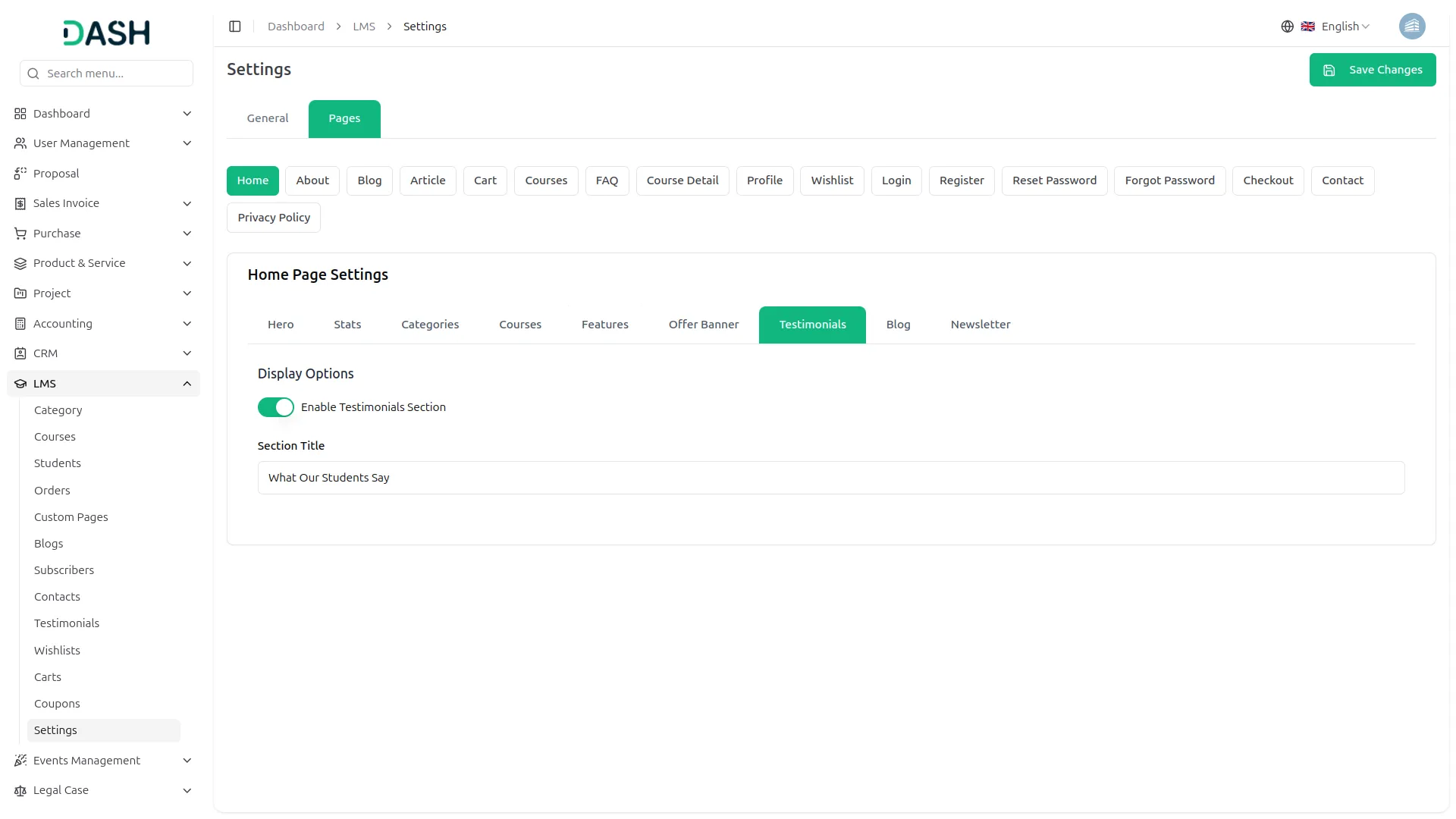Click the Legal Case scales icon
1456x819 pixels.
pos(20,790)
